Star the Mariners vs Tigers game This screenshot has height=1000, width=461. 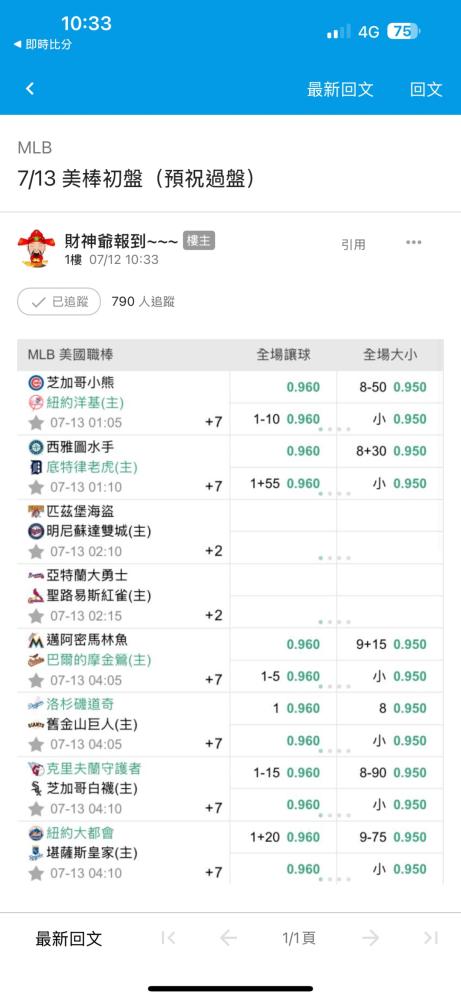[36, 487]
